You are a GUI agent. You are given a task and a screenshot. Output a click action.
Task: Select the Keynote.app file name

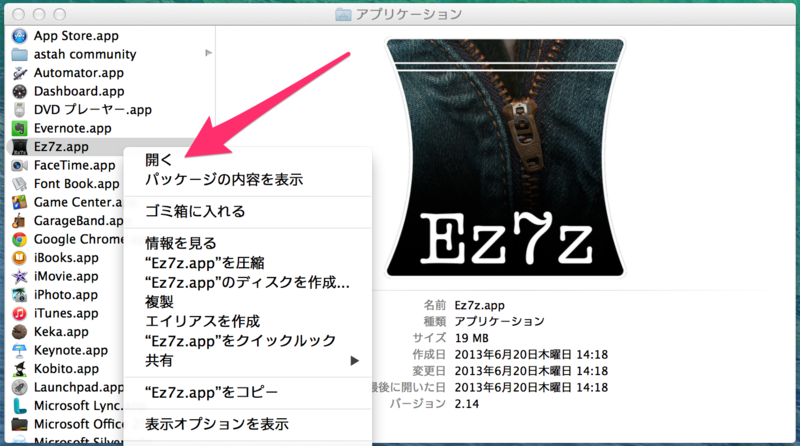[x=71, y=351]
